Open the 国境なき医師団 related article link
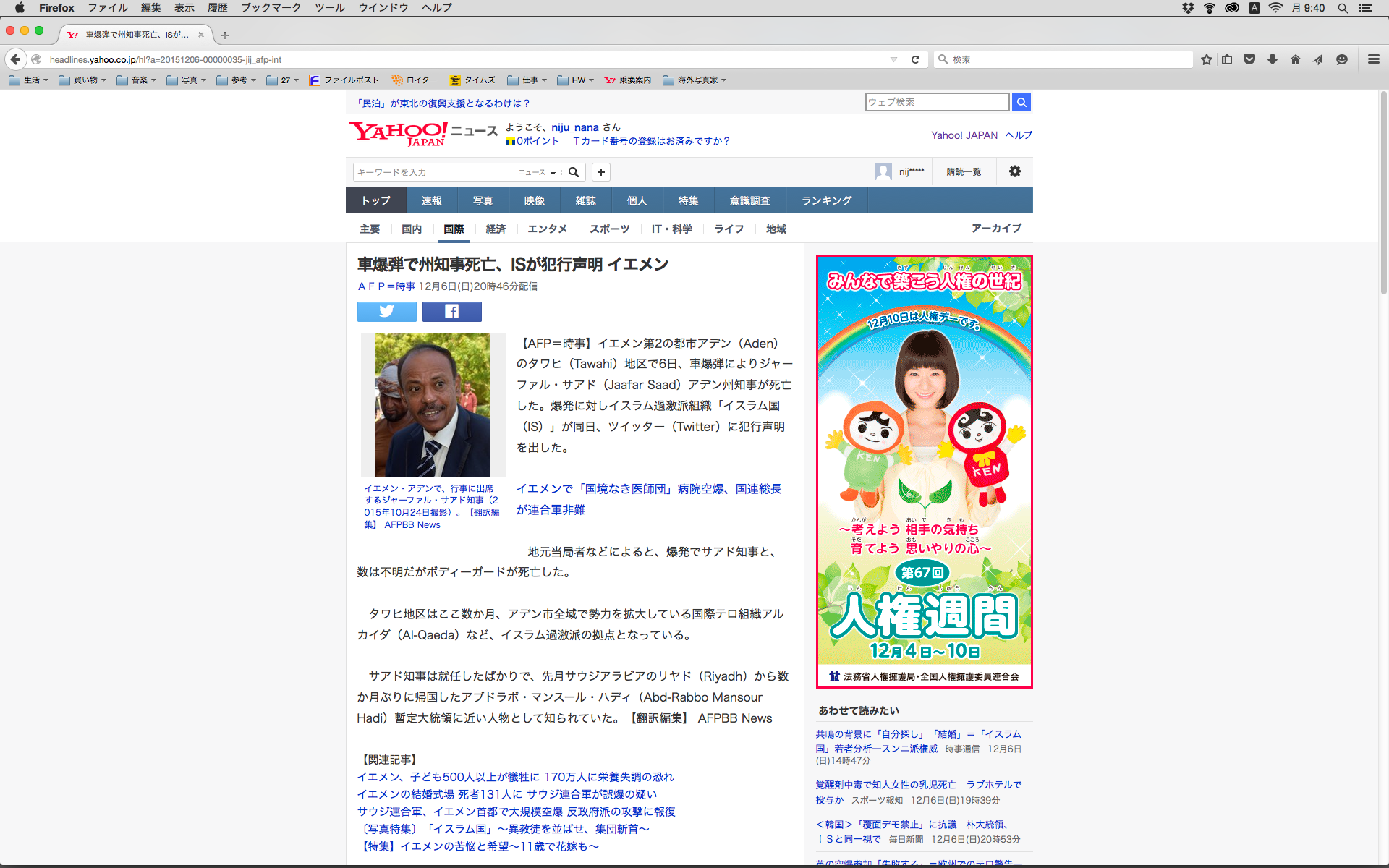 pyautogui.click(x=648, y=489)
